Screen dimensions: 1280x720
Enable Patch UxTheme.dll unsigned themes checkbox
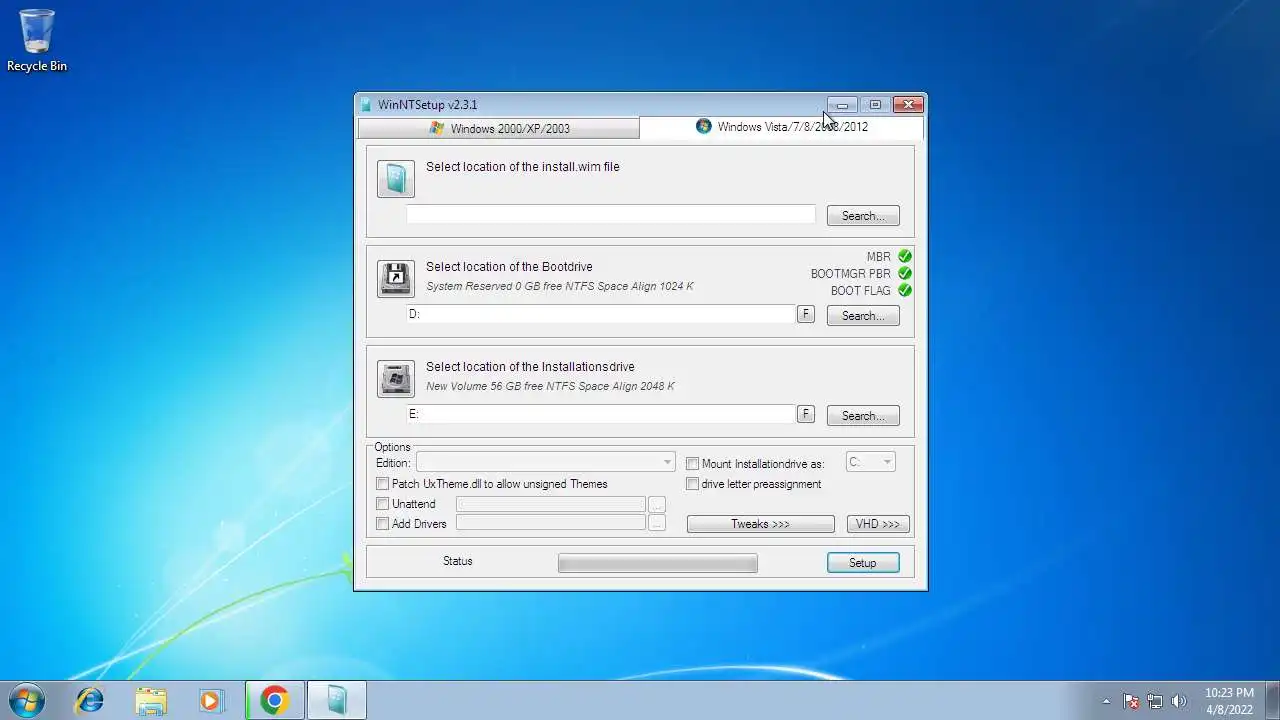(382, 484)
